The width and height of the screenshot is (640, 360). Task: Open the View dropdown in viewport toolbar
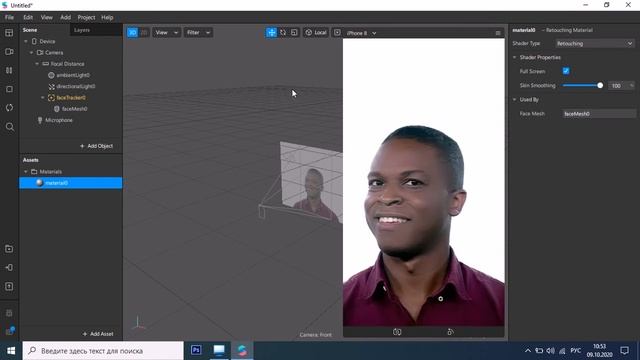(x=167, y=33)
